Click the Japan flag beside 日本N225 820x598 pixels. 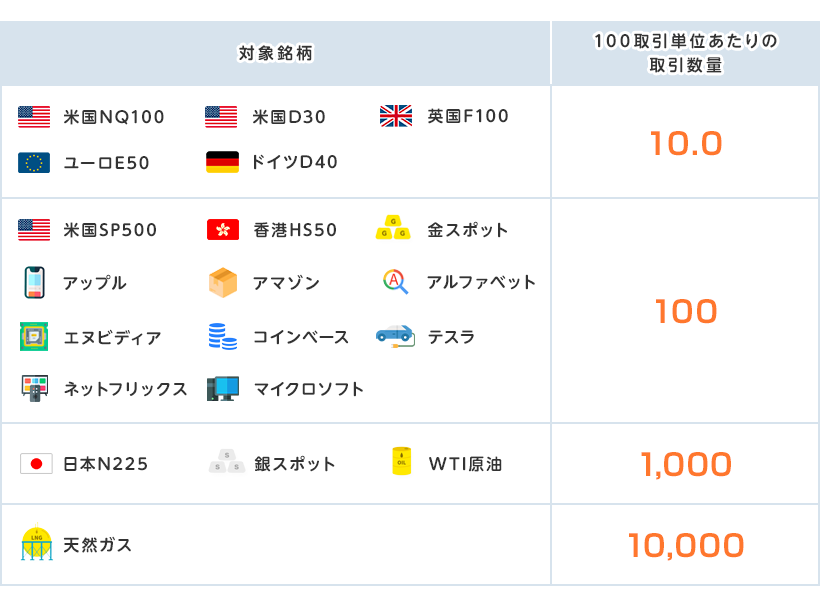point(36,464)
